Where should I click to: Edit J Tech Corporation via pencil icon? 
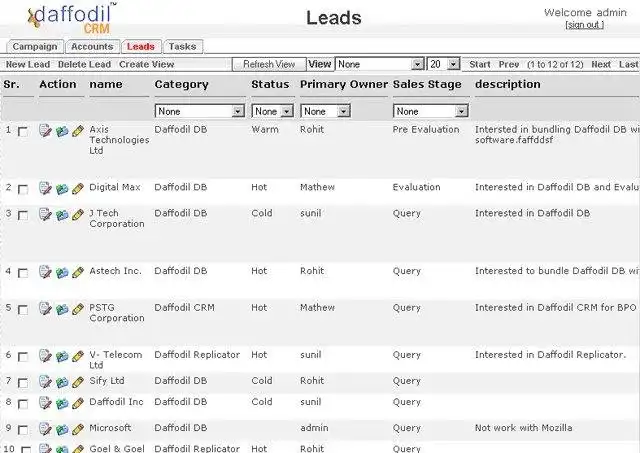point(78,215)
